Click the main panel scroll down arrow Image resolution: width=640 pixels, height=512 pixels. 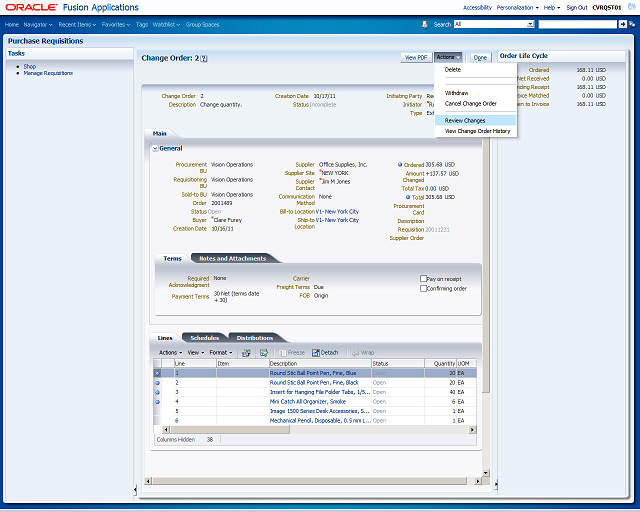[486, 473]
